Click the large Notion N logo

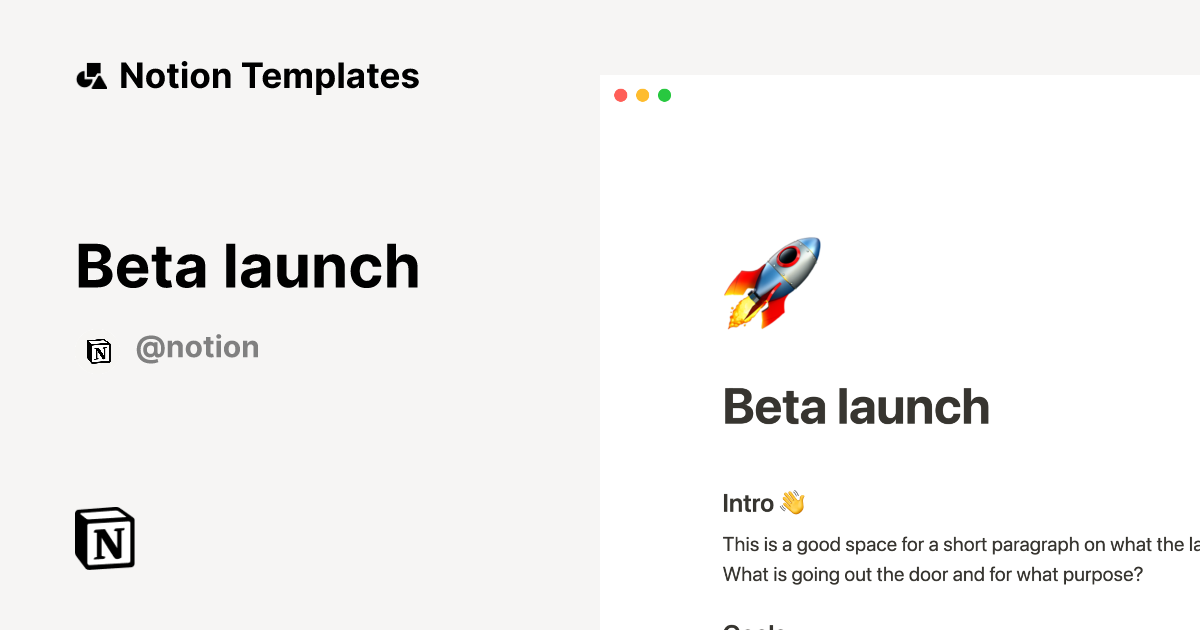(x=104, y=537)
